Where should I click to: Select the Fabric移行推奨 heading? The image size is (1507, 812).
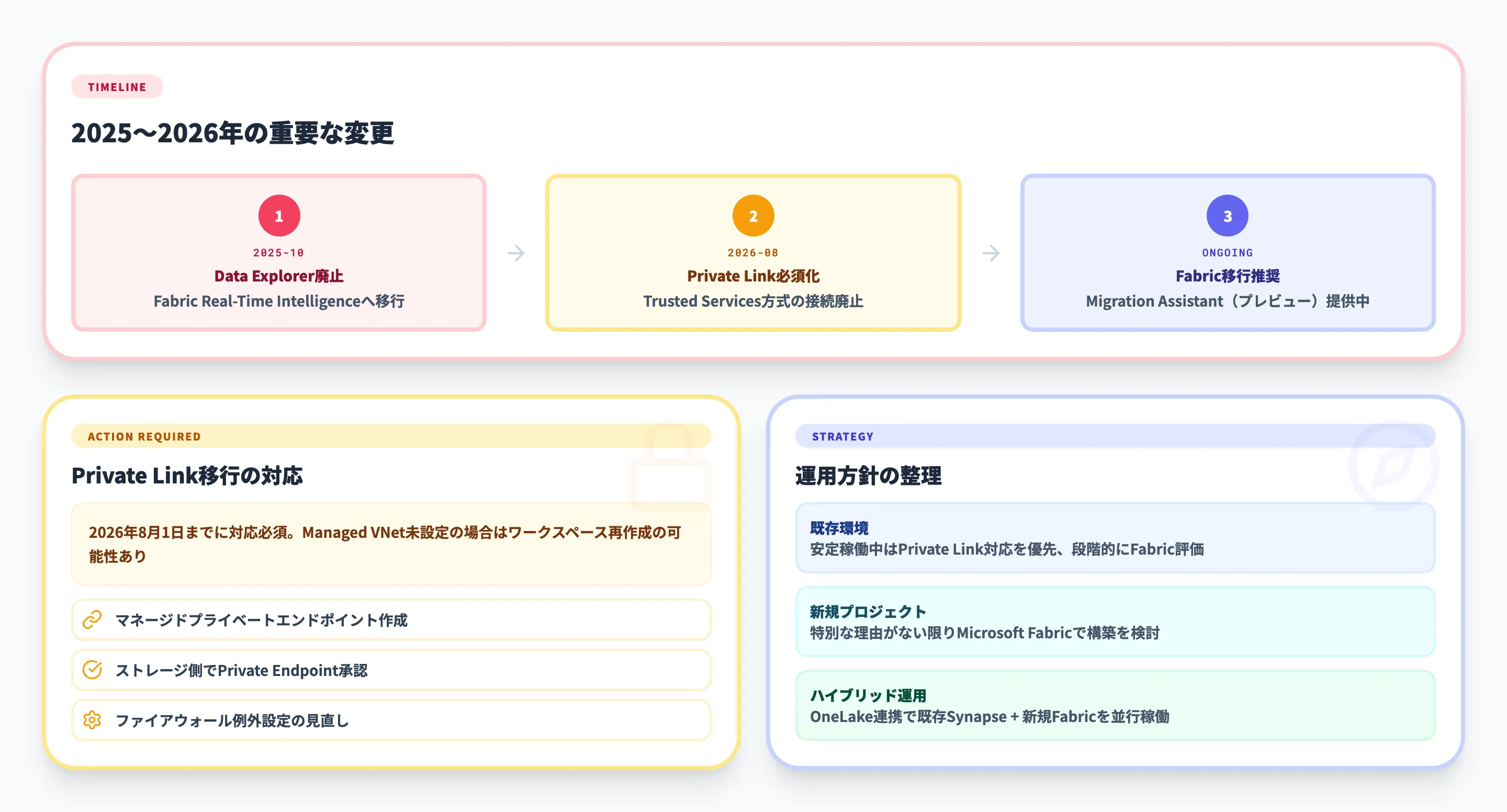coord(1228,276)
